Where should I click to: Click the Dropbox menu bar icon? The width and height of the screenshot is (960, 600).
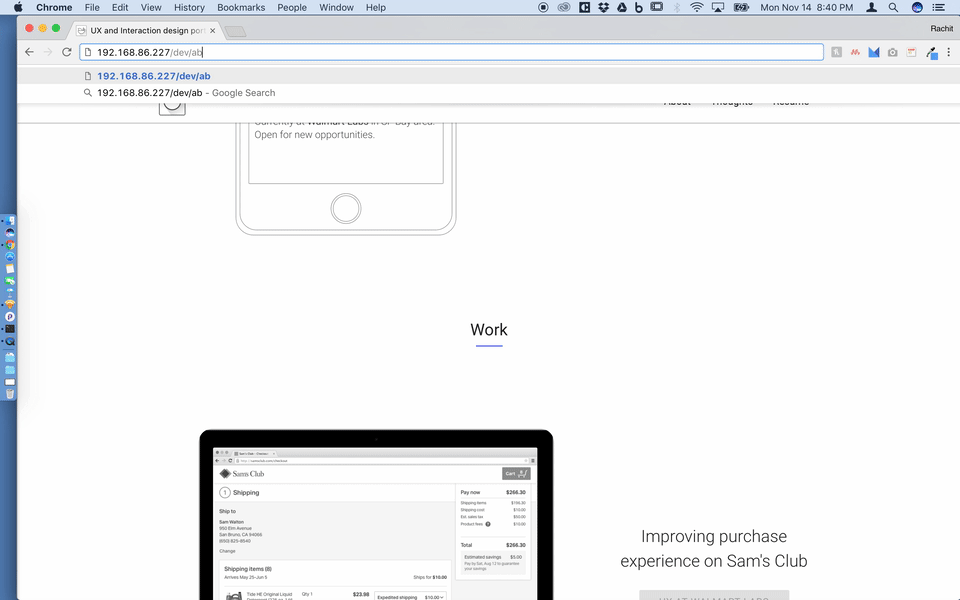pos(604,7)
